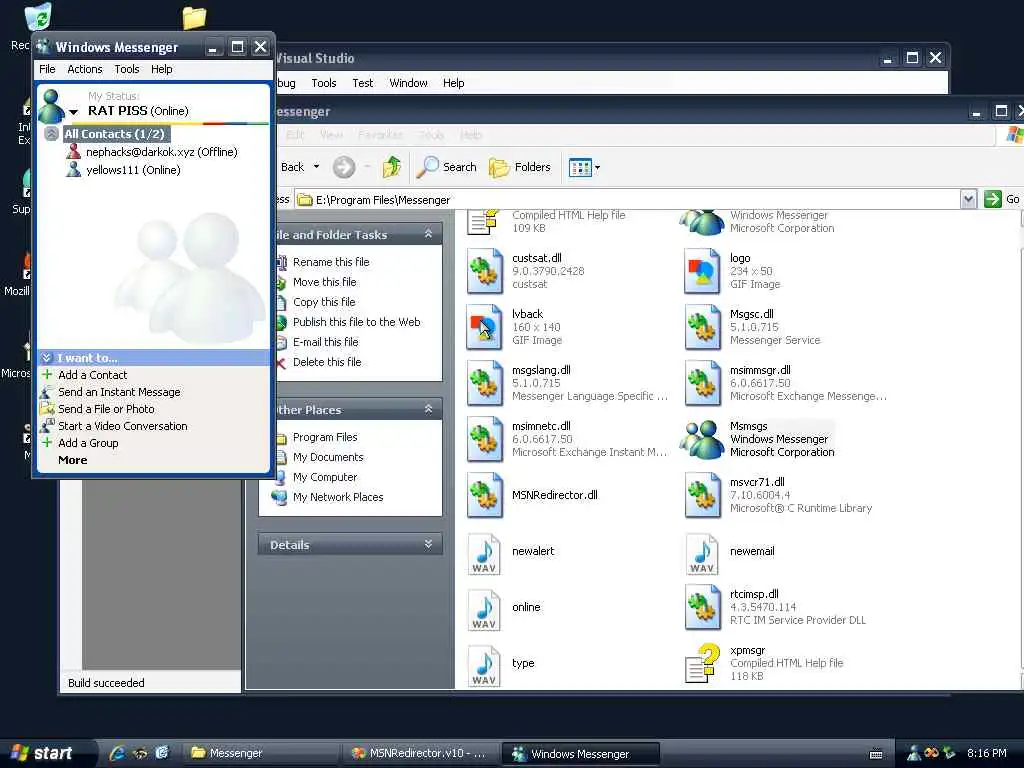Select the type WAV sound icon
The height and width of the screenshot is (768, 1024).
click(485, 666)
